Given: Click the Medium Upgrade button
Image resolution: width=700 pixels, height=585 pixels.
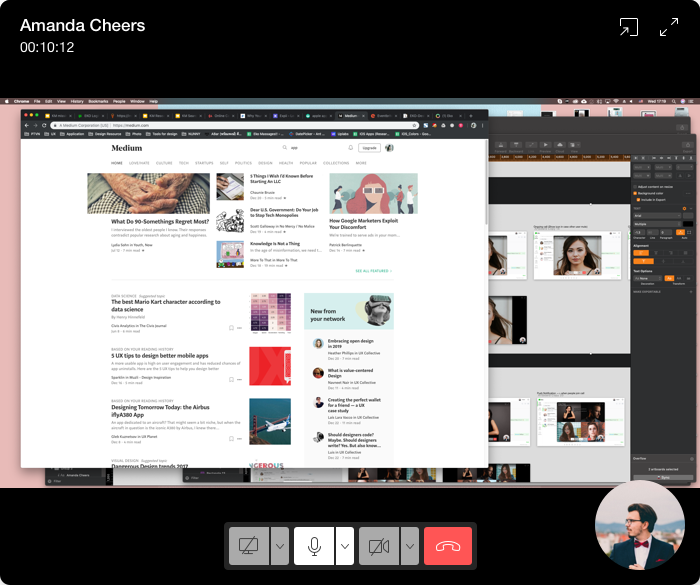Looking at the screenshot, I should (x=369, y=147).
